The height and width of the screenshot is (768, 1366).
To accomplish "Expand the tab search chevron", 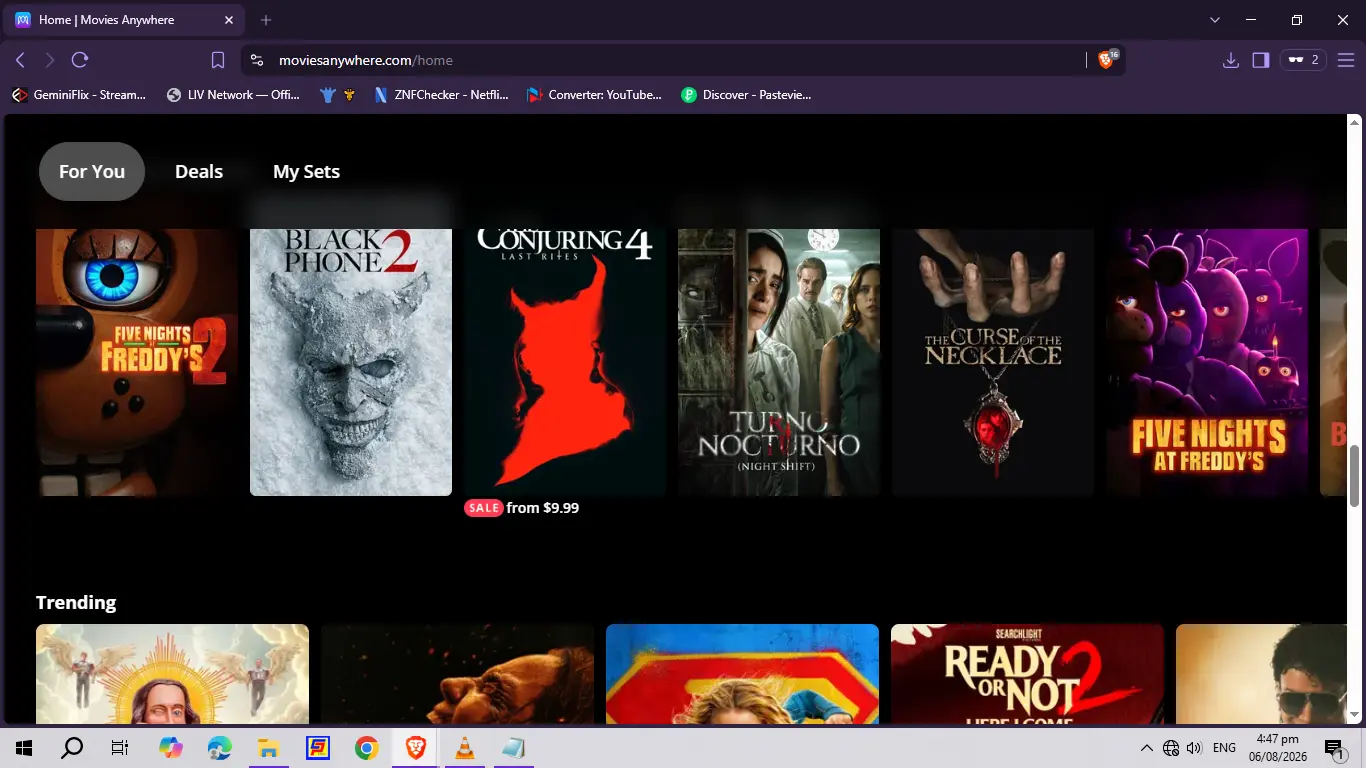I will point(1215,20).
